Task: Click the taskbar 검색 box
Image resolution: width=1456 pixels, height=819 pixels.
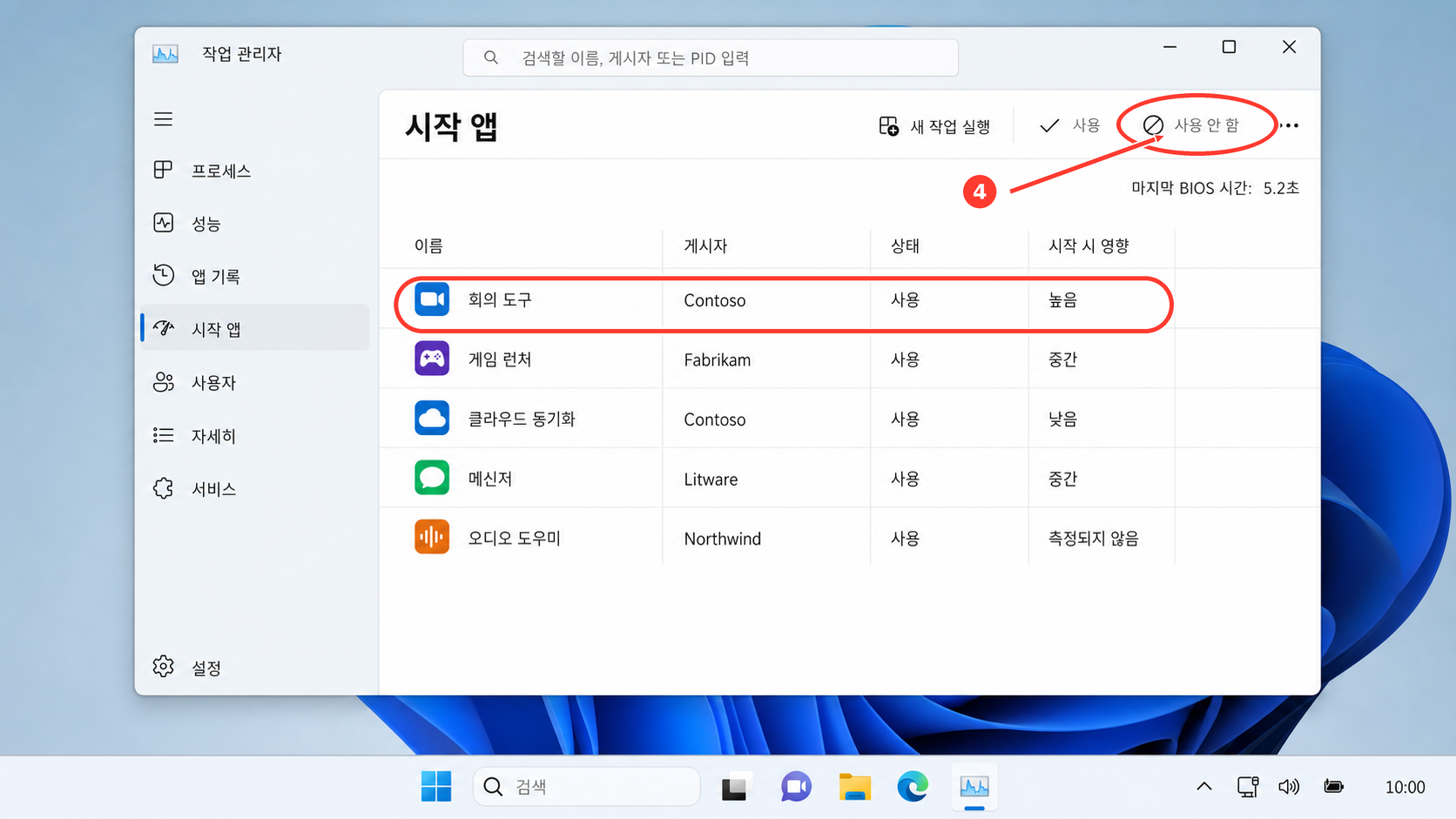Action: (x=587, y=787)
